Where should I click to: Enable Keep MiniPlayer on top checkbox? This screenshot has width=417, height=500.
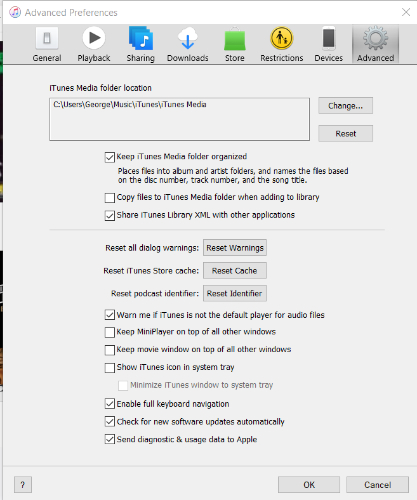pyautogui.click(x=110, y=332)
